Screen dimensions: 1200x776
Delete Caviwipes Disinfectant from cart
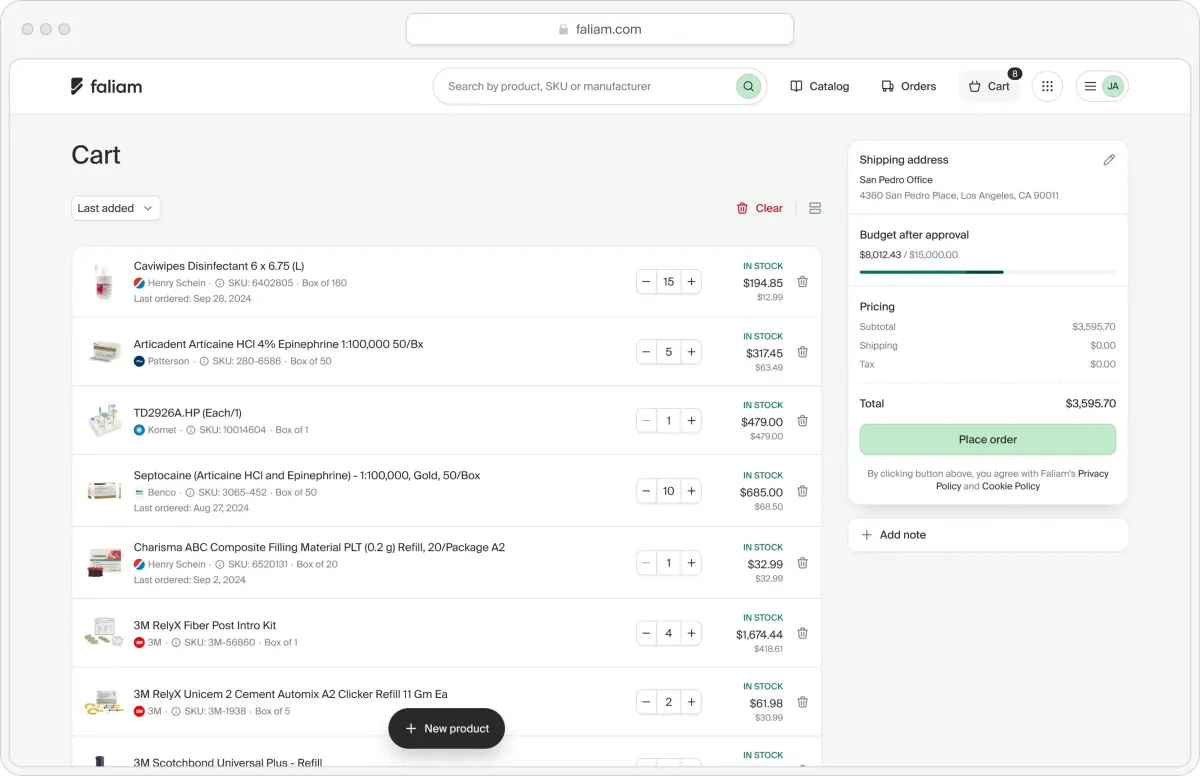click(802, 282)
